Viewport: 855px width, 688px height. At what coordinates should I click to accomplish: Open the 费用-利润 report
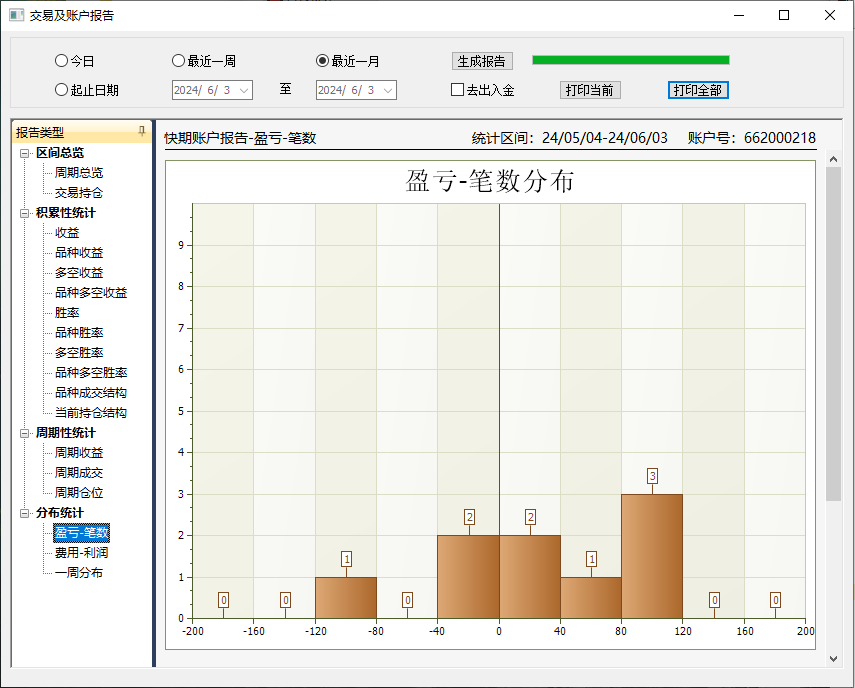pos(81,553)
